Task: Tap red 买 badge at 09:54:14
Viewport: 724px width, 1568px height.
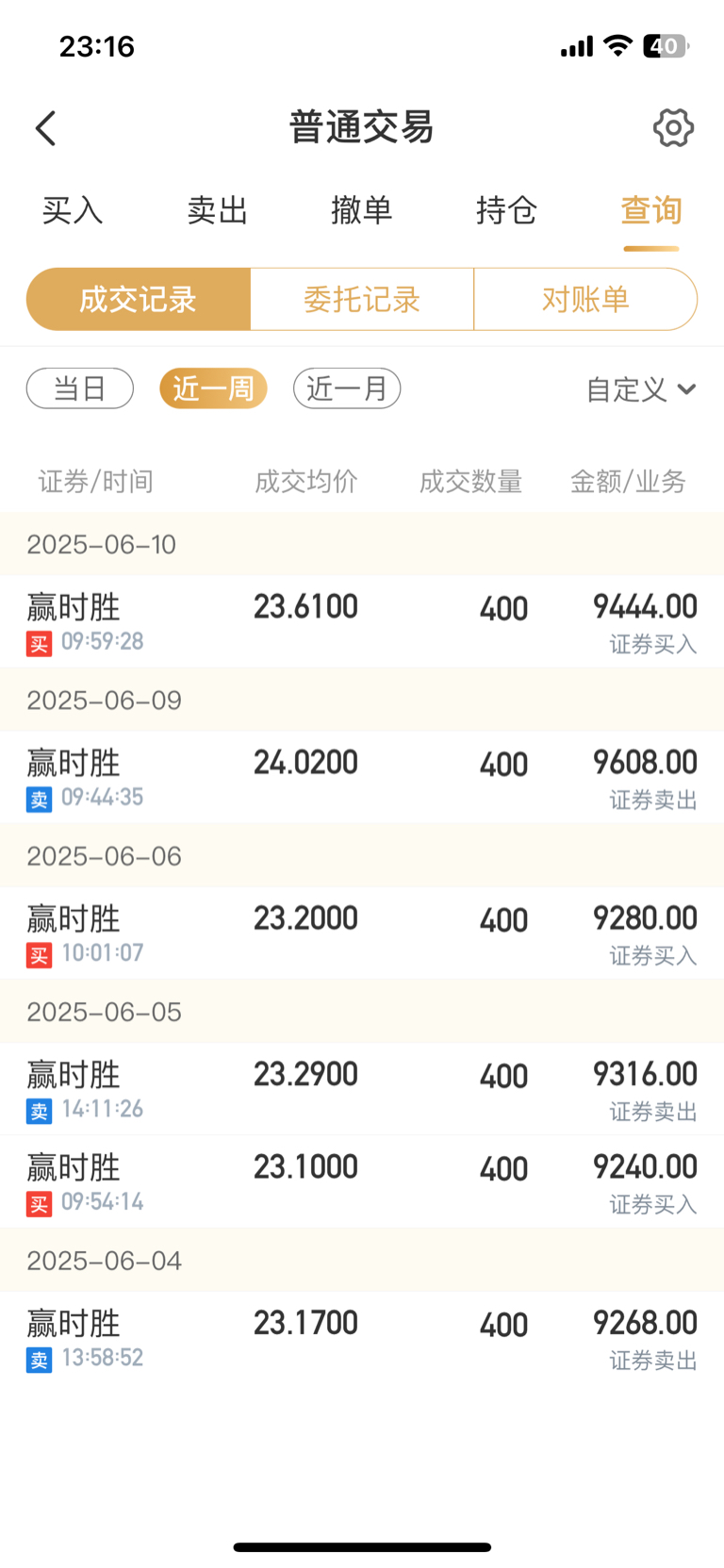Action: pyautogui.click(x=39, y=1204)
